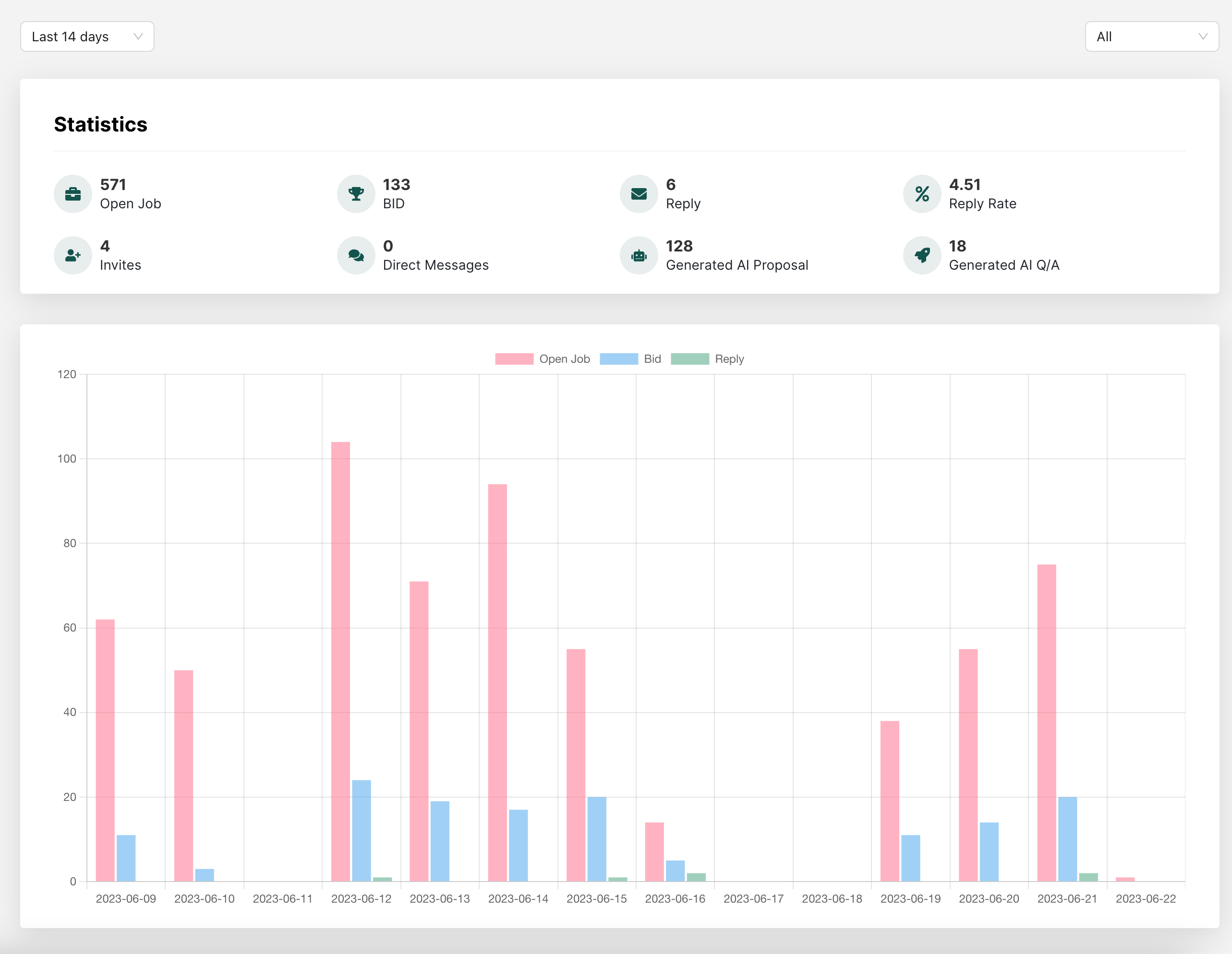Click the pink Open Job legend swatch
This screenshot has height=954, width=1232.
pyautogui.click(x=514, y=359)
